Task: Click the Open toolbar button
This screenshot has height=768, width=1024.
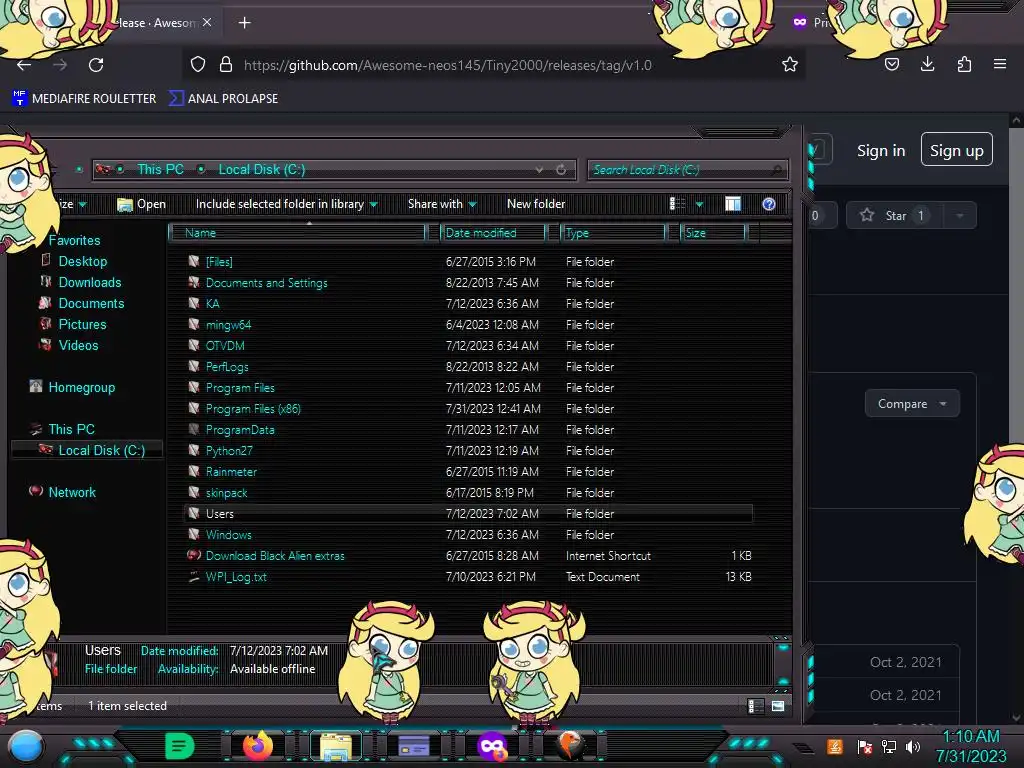Action: pos(141,204)
